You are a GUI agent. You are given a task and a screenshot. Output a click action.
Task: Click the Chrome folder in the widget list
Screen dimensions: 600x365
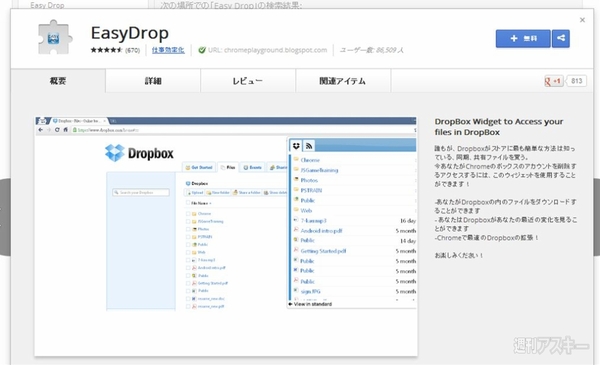310,160
